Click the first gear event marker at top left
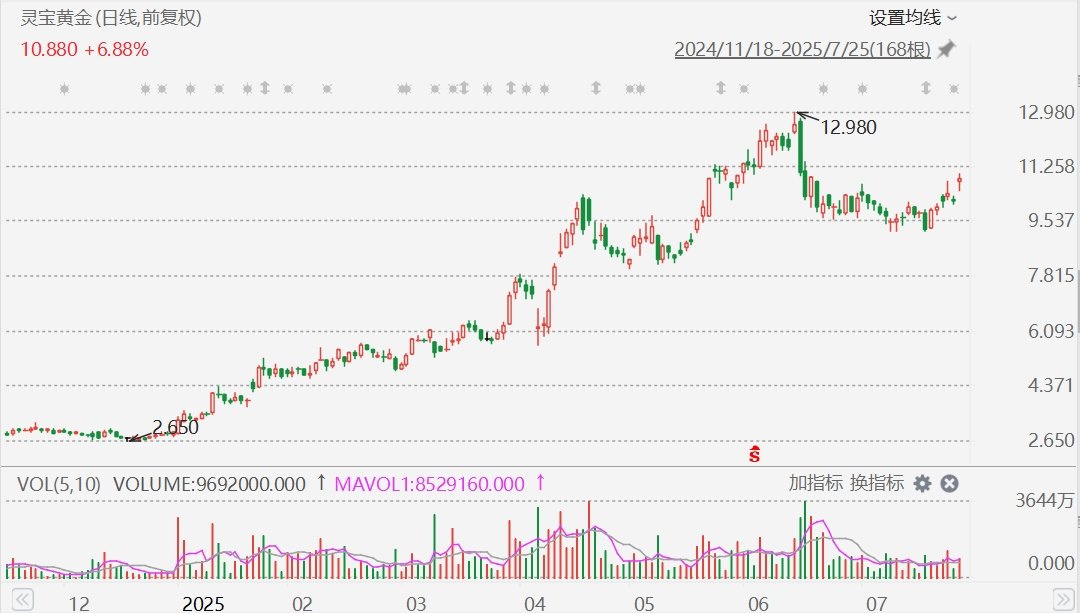The image size is (1080, 613). (64, 88)
